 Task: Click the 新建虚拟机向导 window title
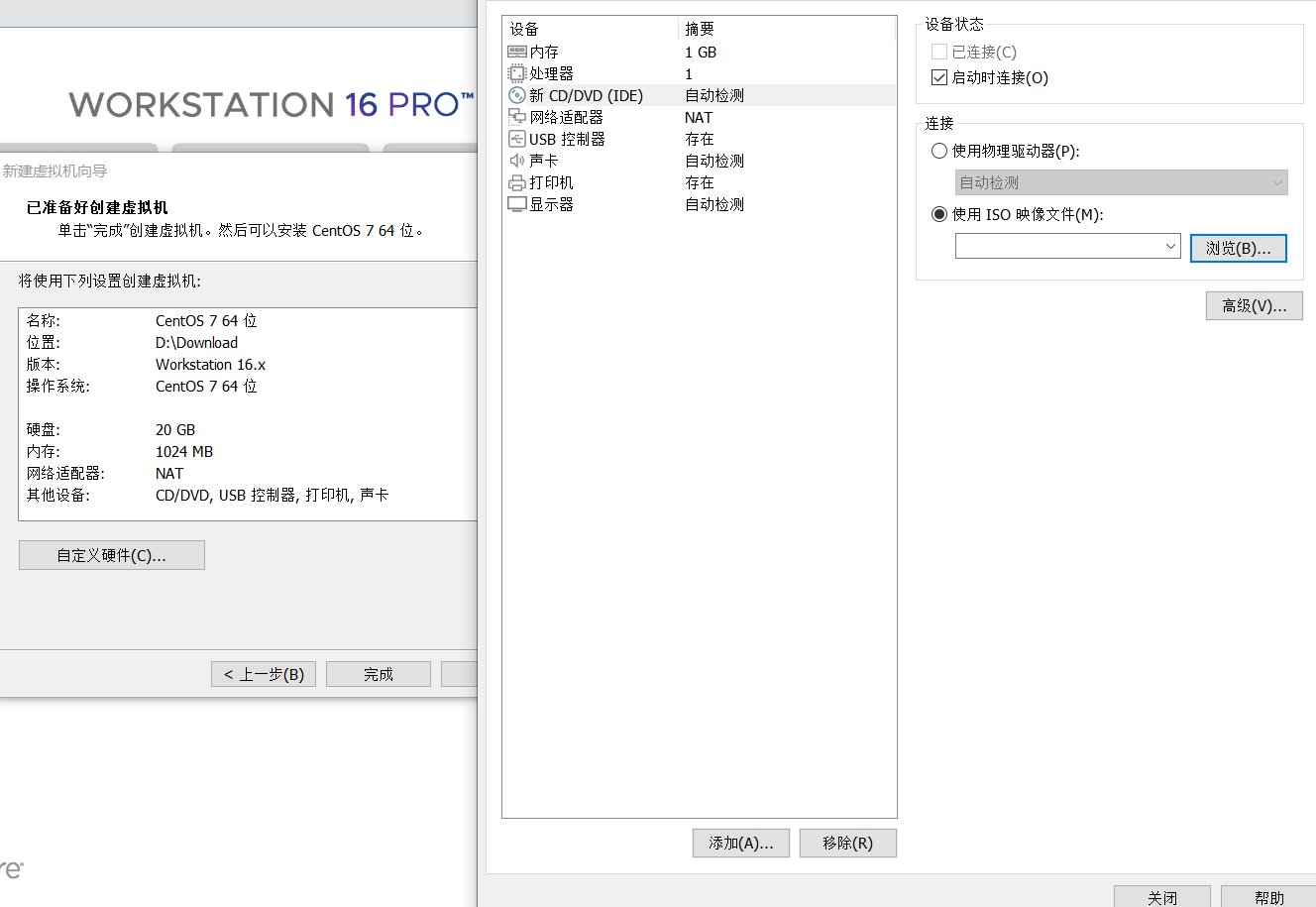pyautogui.click(x=55, y=171)
